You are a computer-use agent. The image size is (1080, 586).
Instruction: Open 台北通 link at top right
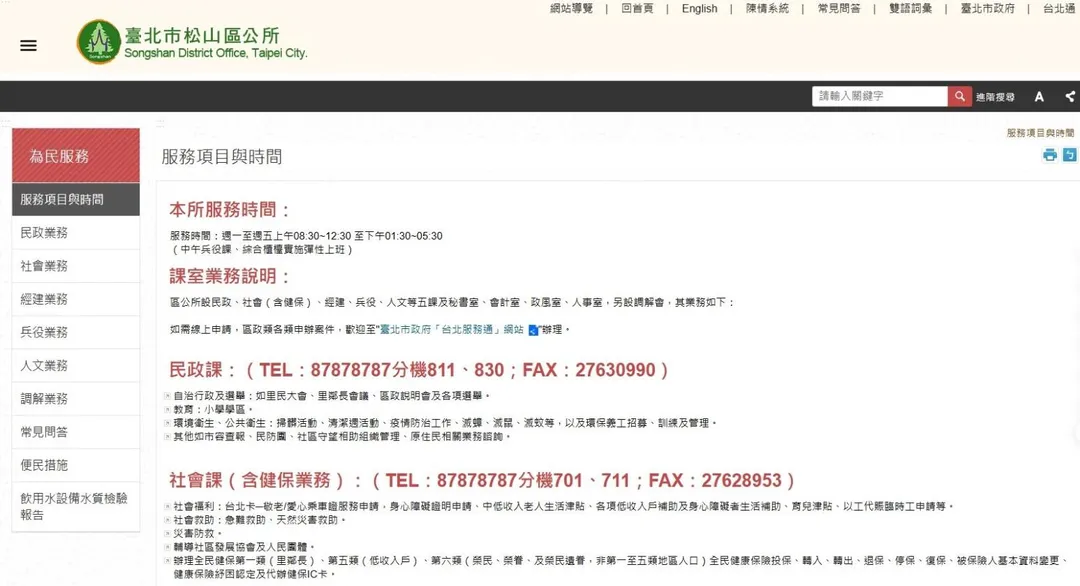[1059, 8]
